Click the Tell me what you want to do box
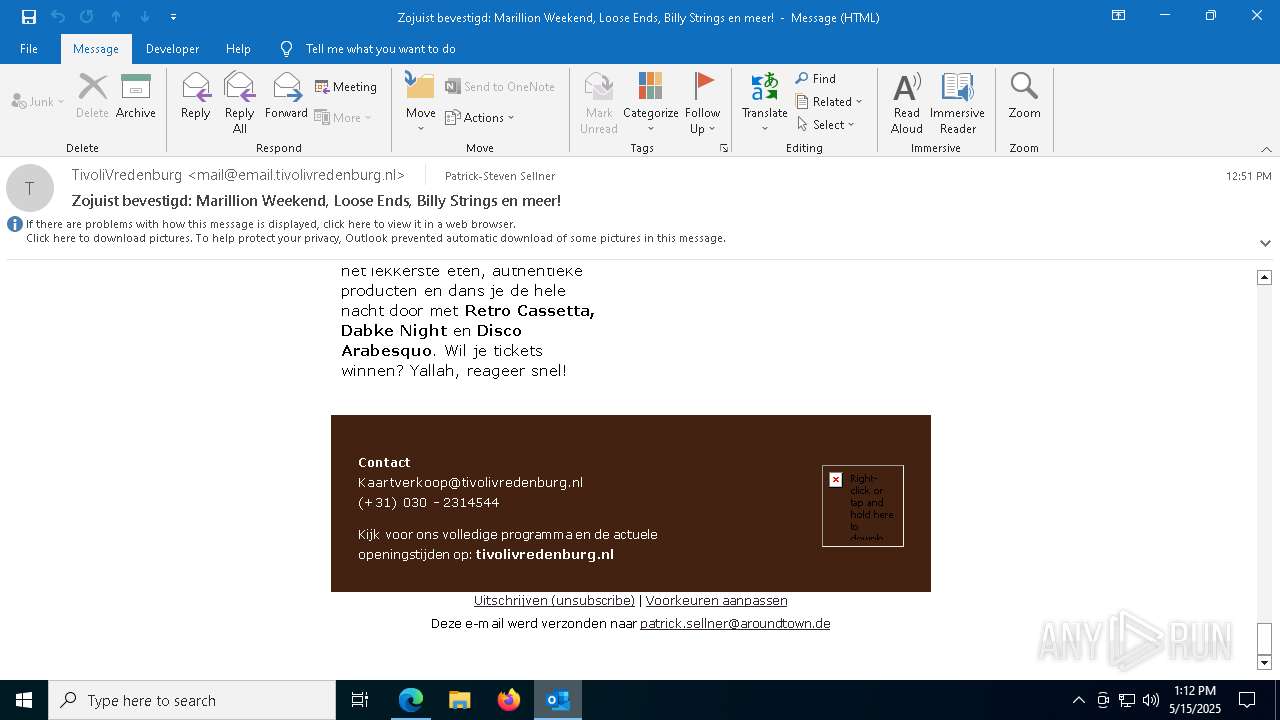This screenshot has height=720, width=1280. [x=380, y=49]
